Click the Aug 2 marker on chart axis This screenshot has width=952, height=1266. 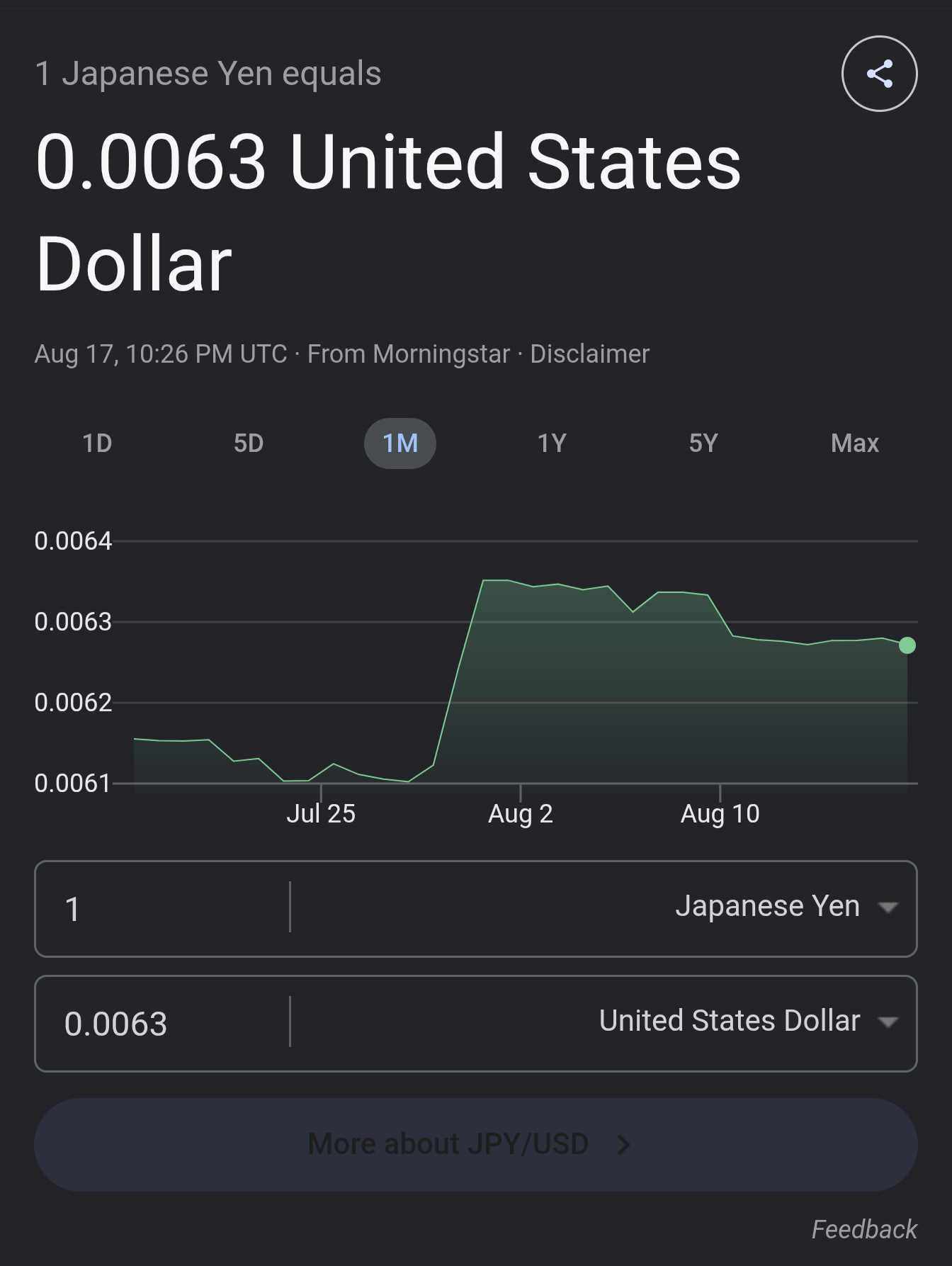[x=521, y=813]
